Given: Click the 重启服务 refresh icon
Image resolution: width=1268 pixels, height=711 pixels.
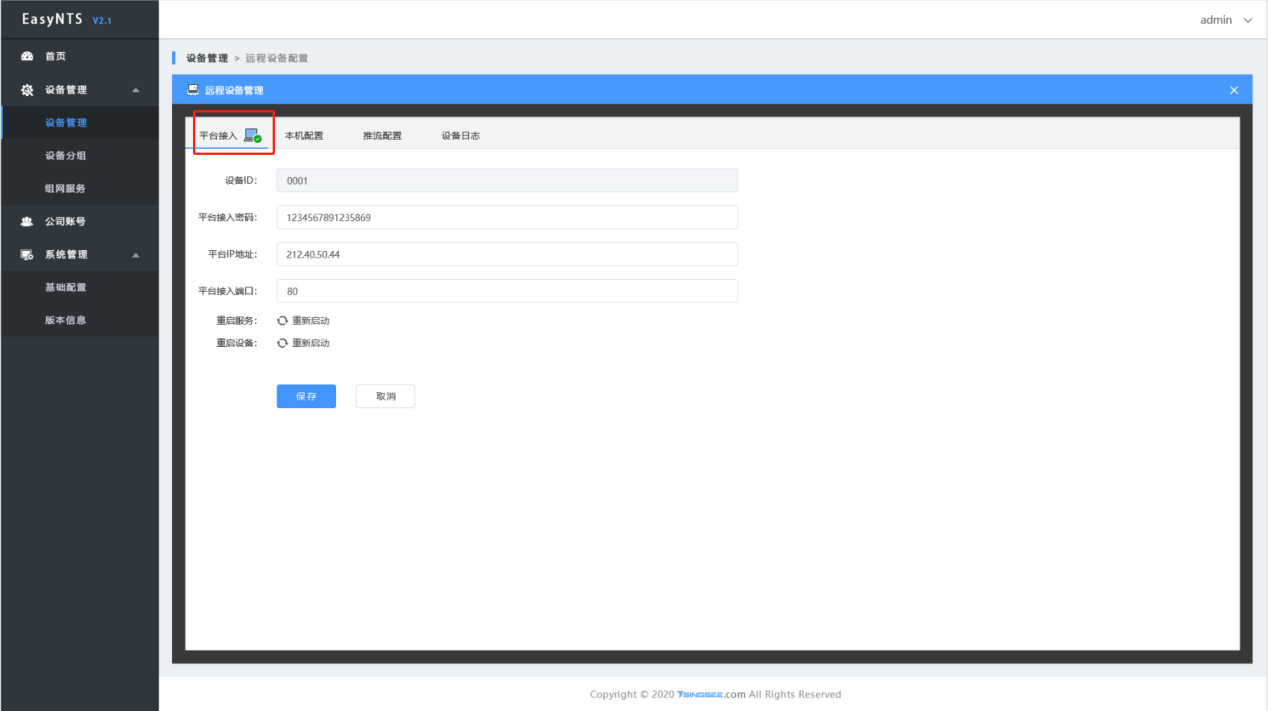Looking at the screenshot, I should (x=282, y=321).
